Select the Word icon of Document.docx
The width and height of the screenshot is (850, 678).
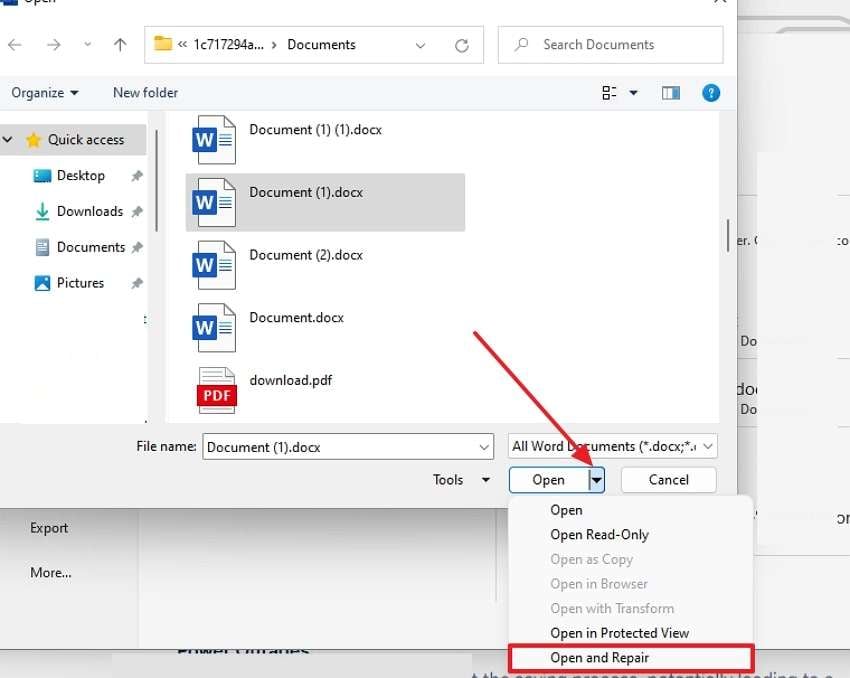[x=214, y=328]
